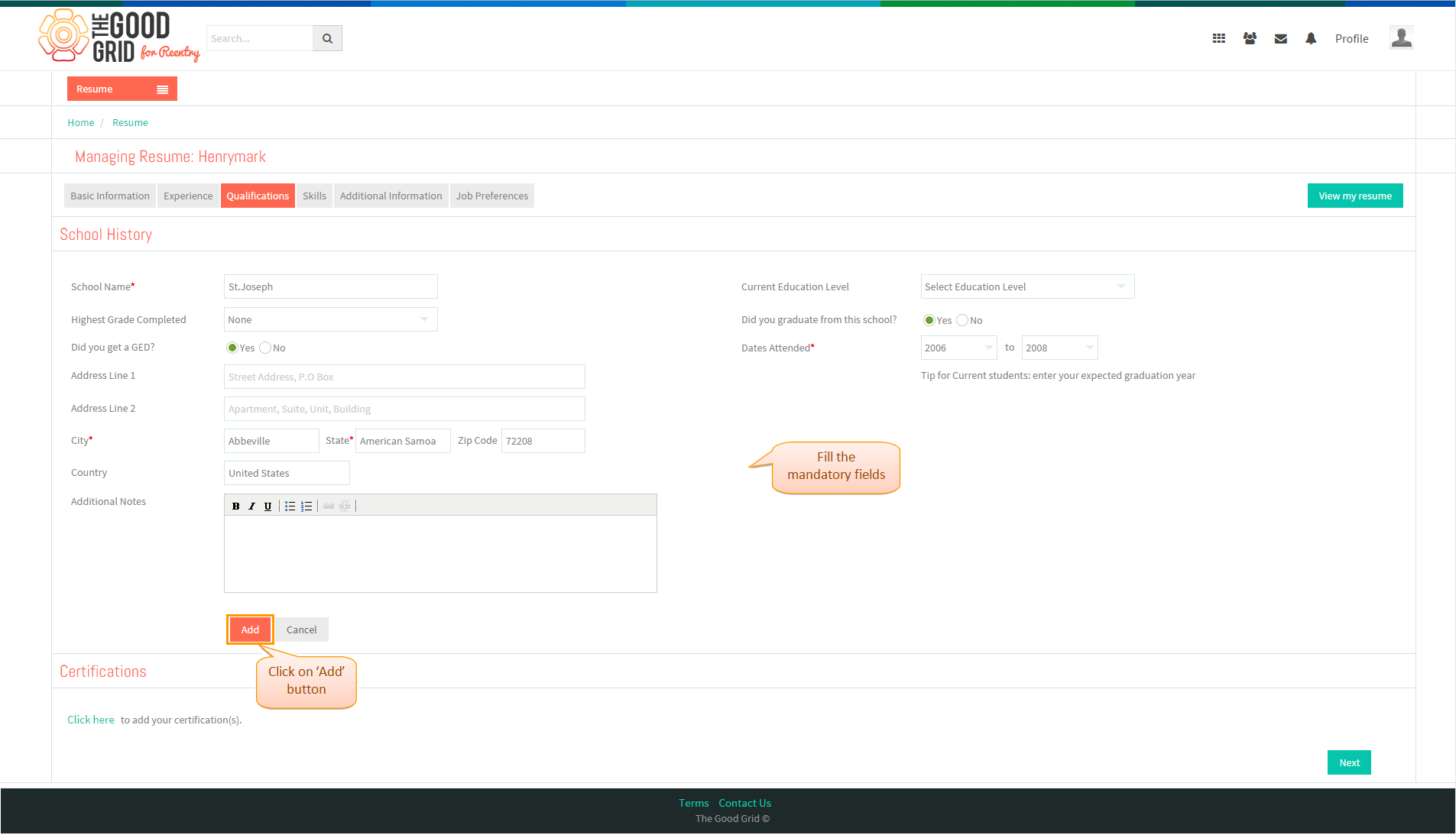The height and width of the screenshot is (835, 1456).
Task: Open the messages envelope icon
Action: [1281, 38]
